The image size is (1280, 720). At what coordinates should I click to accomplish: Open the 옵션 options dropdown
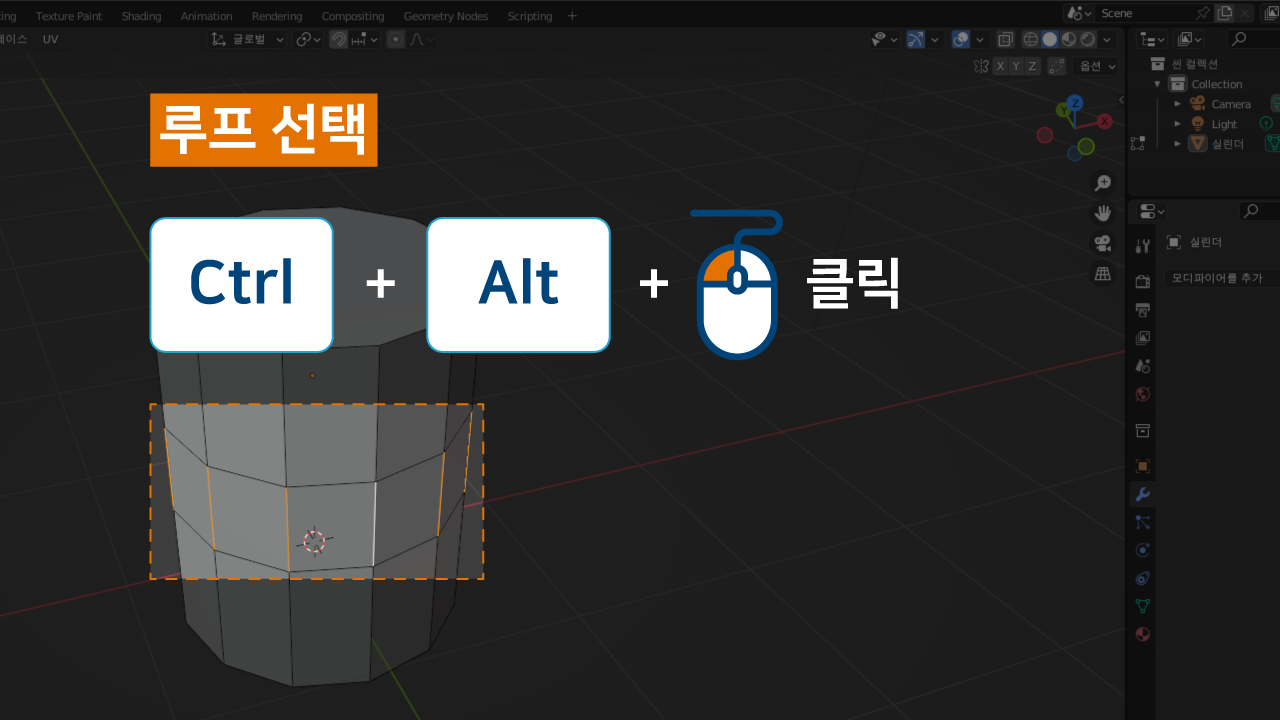1094,66
